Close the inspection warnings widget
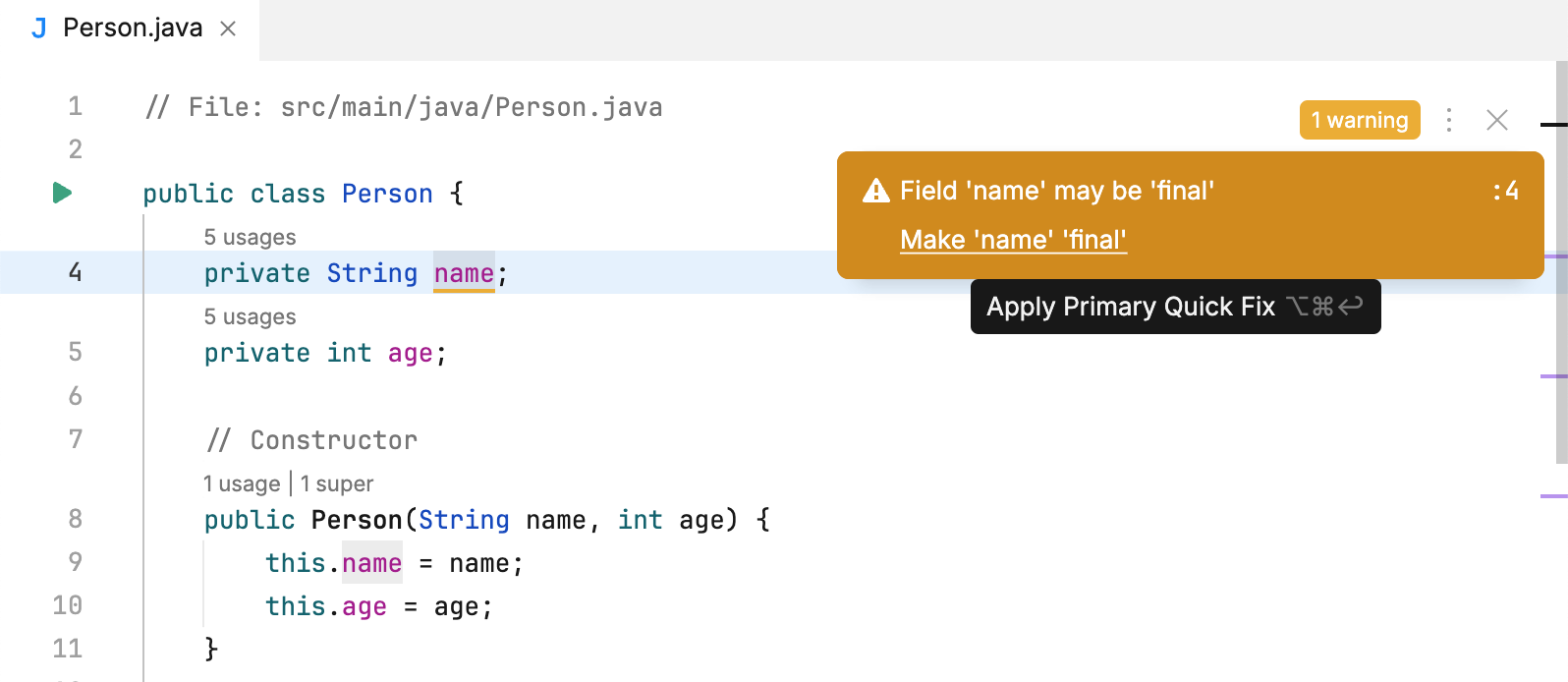The image size is (1568, 682). (x=1497, y=120)
